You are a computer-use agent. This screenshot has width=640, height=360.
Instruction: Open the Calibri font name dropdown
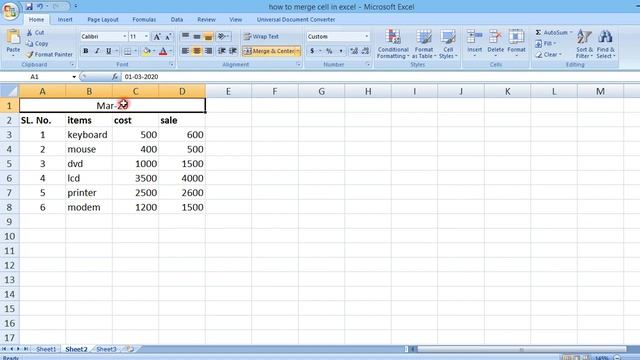point(124,37)
